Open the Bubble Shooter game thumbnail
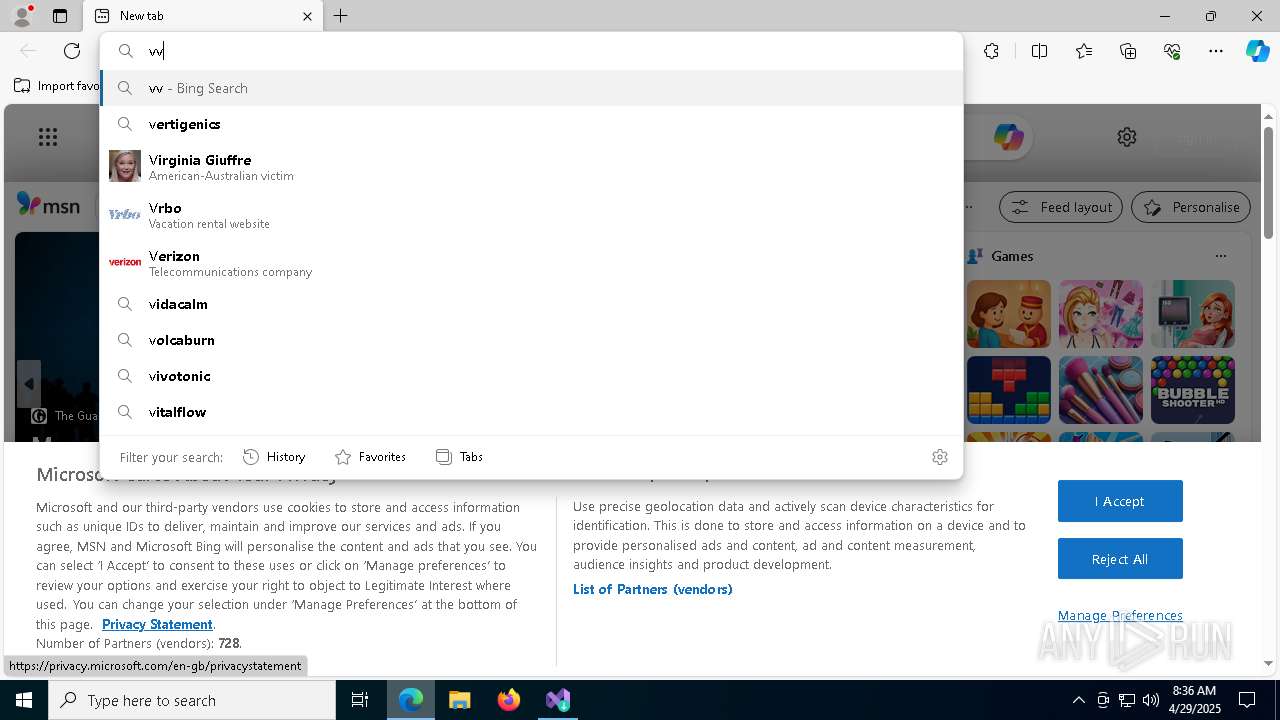Viewport: 1280px width, 720px height. click(x=1193, y=390)
